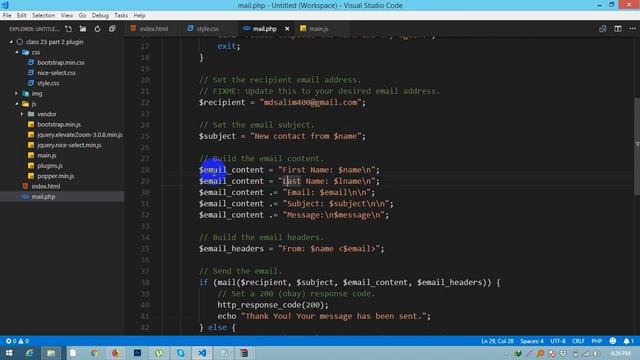Expand the img folder
640x360 pixels.
17,93
